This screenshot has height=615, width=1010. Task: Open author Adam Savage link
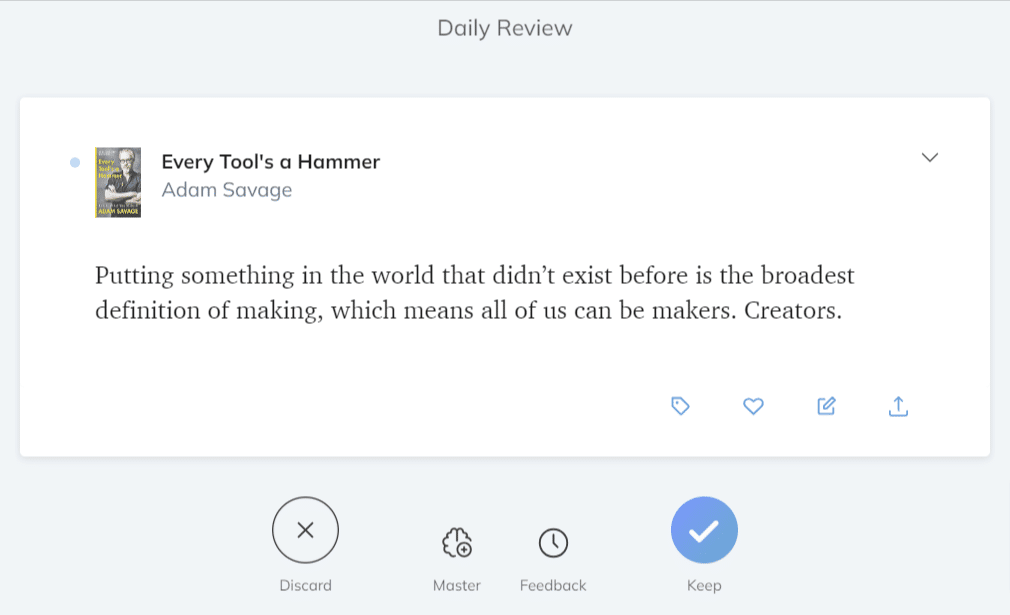(227, 190)
